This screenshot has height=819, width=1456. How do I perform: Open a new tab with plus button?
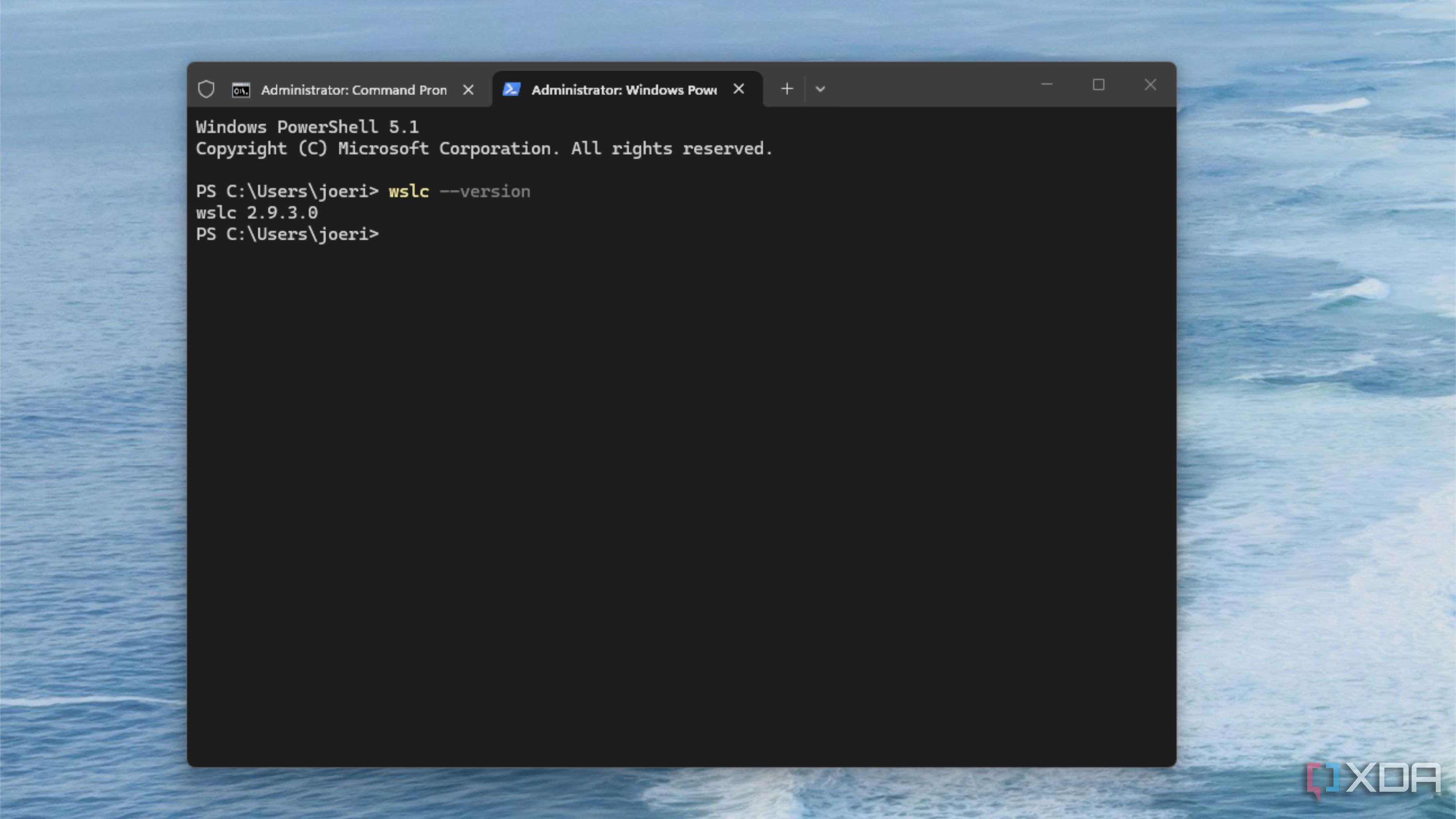click(x=787, y=89)
